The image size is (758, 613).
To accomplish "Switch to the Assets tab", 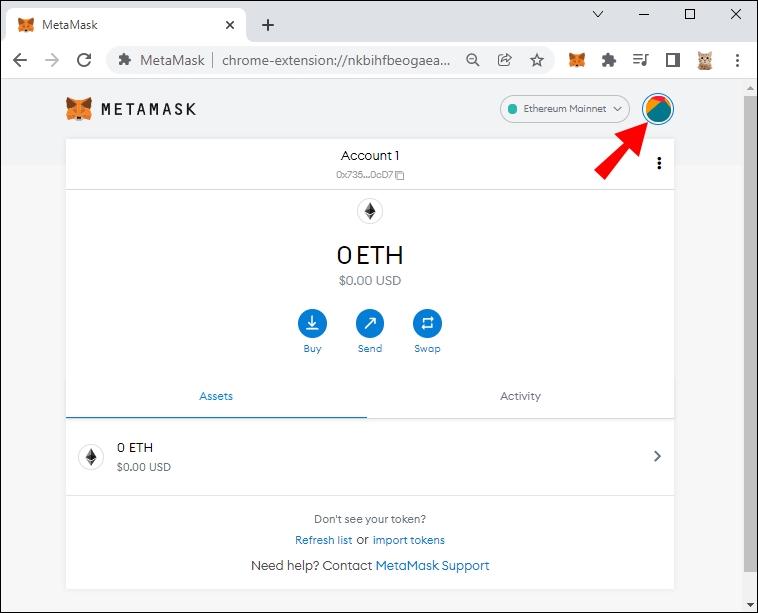I will tap(216, 396).
